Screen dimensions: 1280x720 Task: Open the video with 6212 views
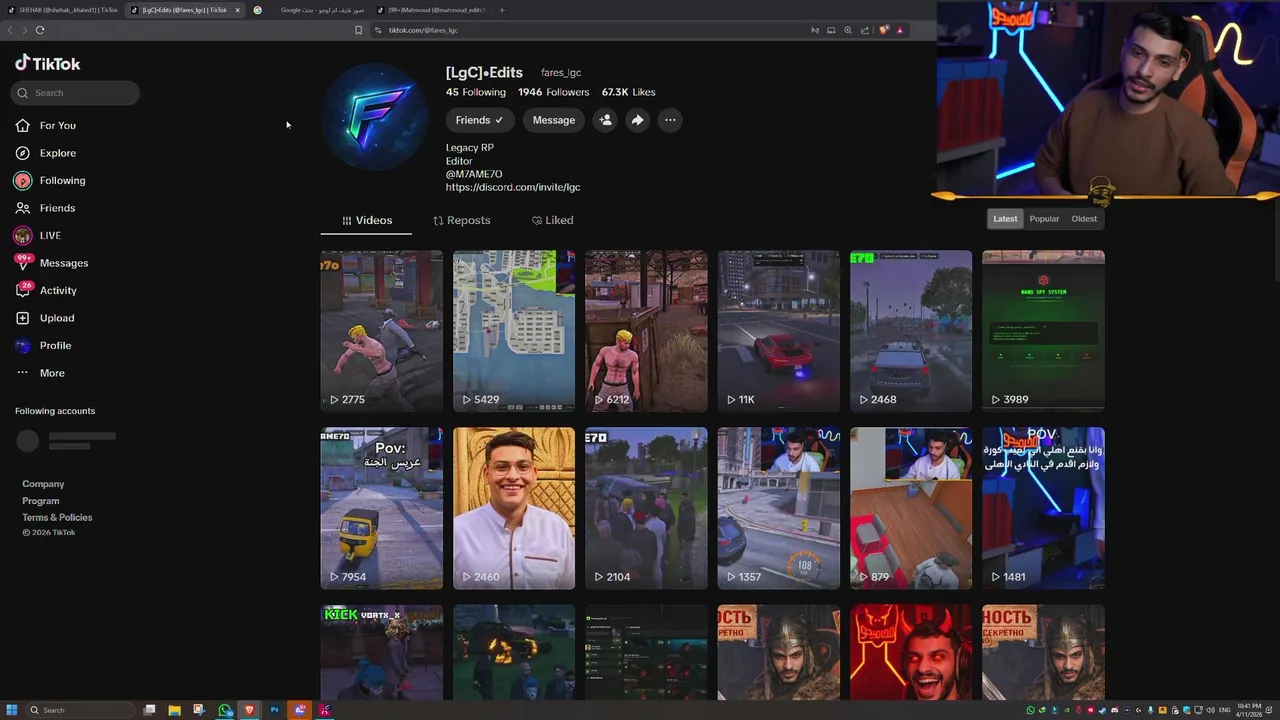pyautogui.click(x=646, y=331)
